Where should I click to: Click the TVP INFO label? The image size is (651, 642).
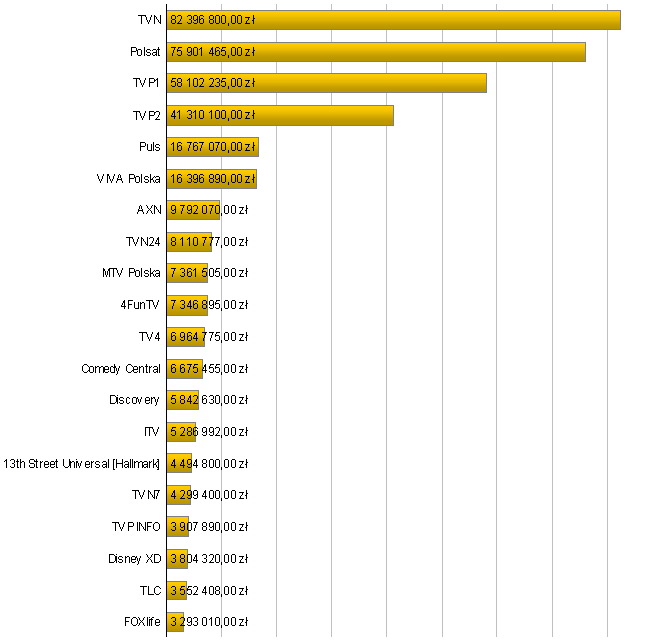pyautogui.click(x=135, y=526)
